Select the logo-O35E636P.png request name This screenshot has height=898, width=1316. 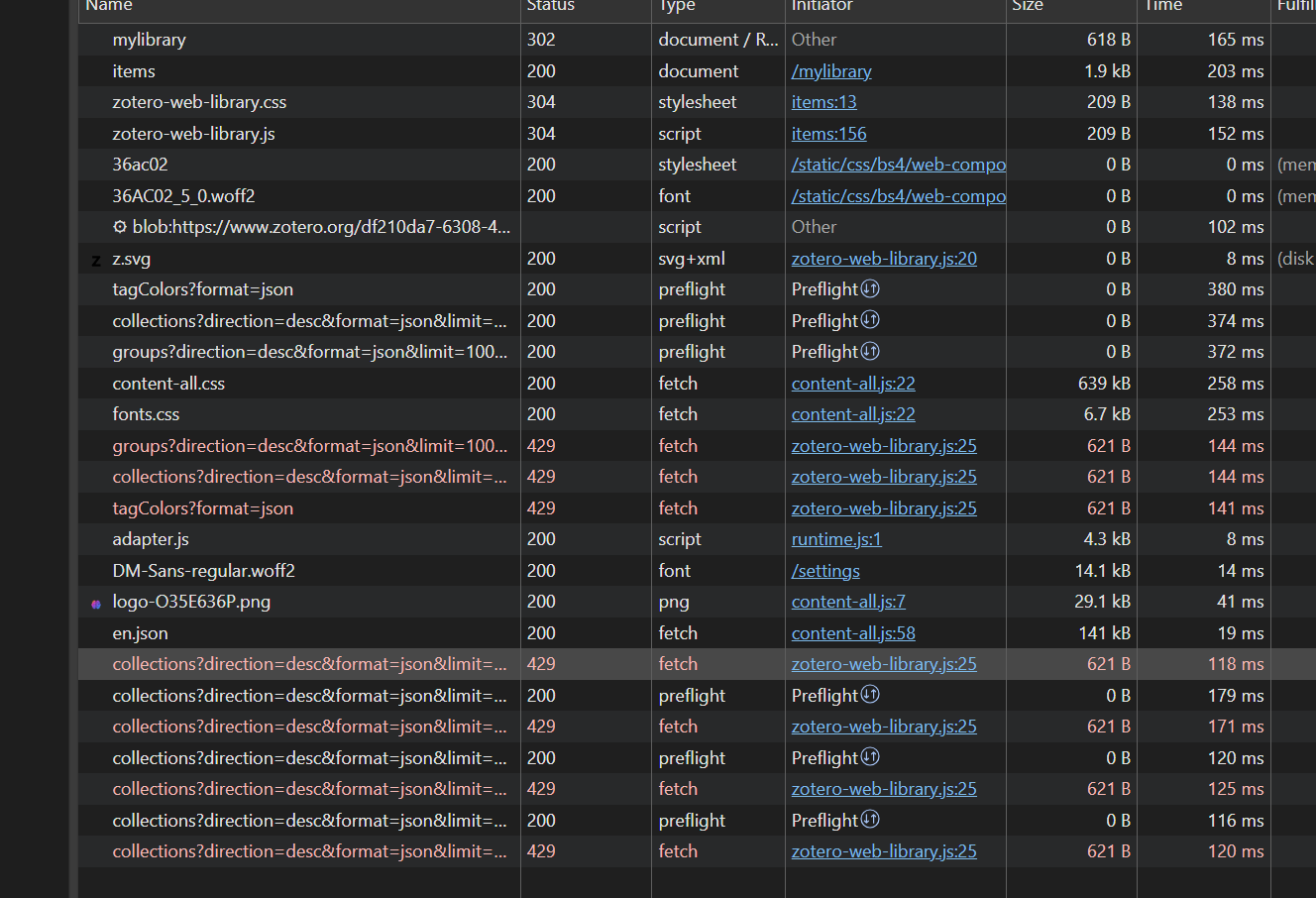[191, 602]
